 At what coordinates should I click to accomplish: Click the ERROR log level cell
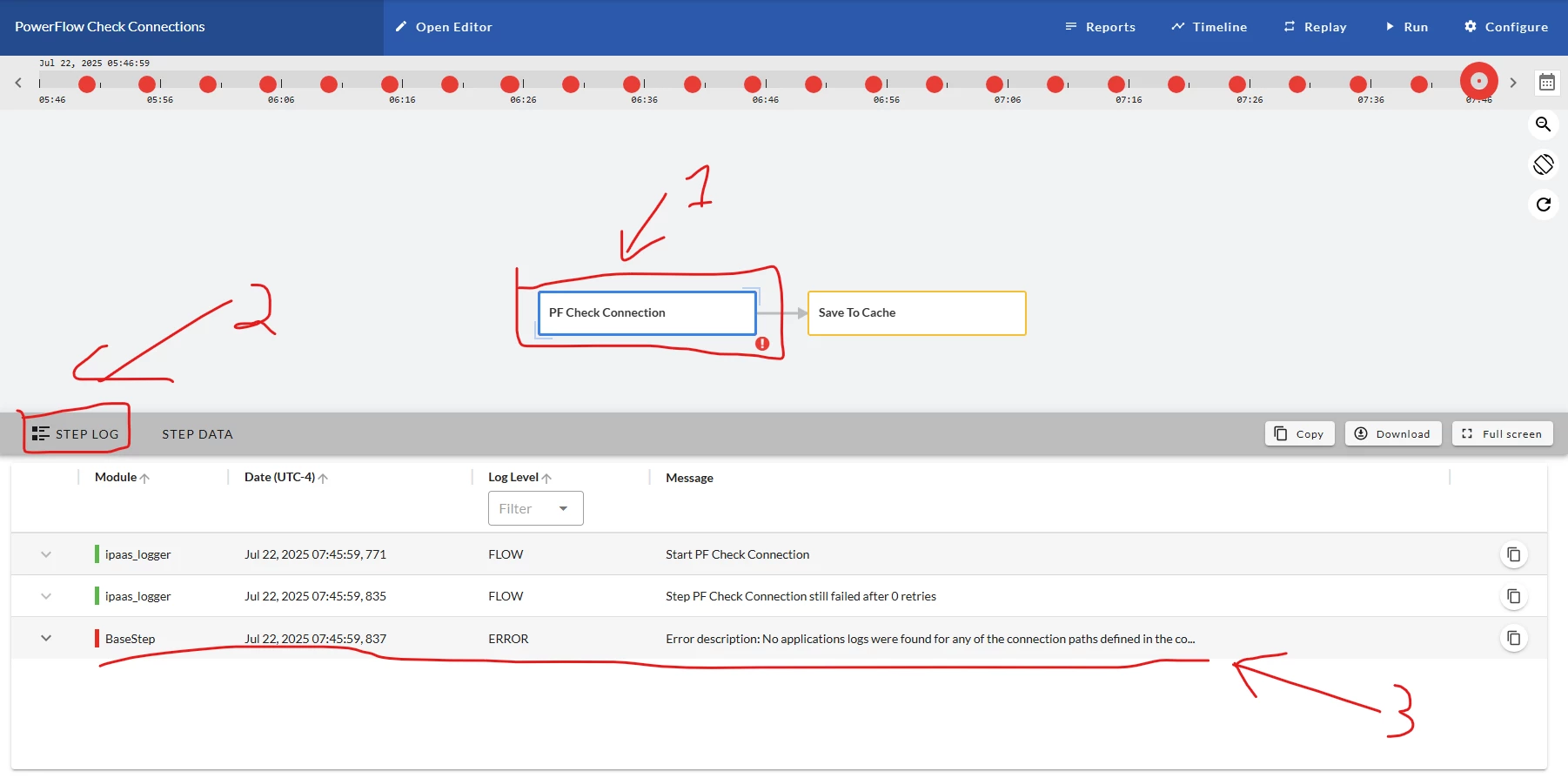tap(508, 639)
